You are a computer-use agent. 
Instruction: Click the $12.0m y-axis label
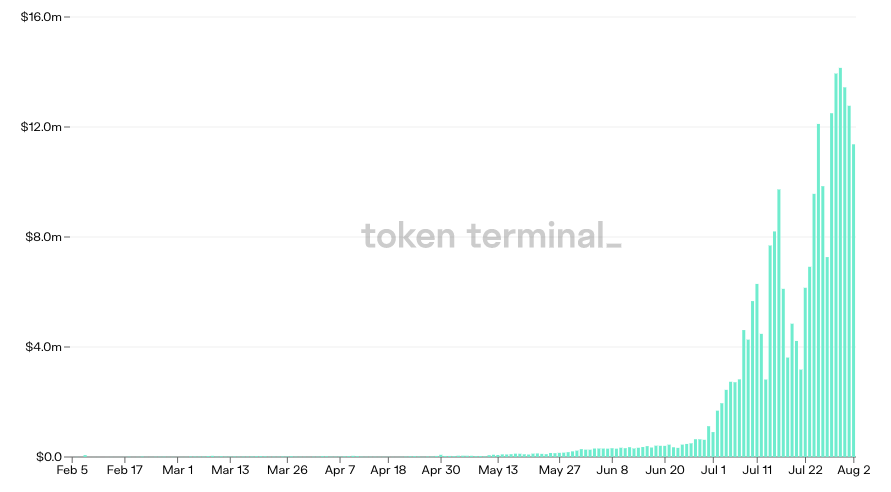(x=42, y=128)
